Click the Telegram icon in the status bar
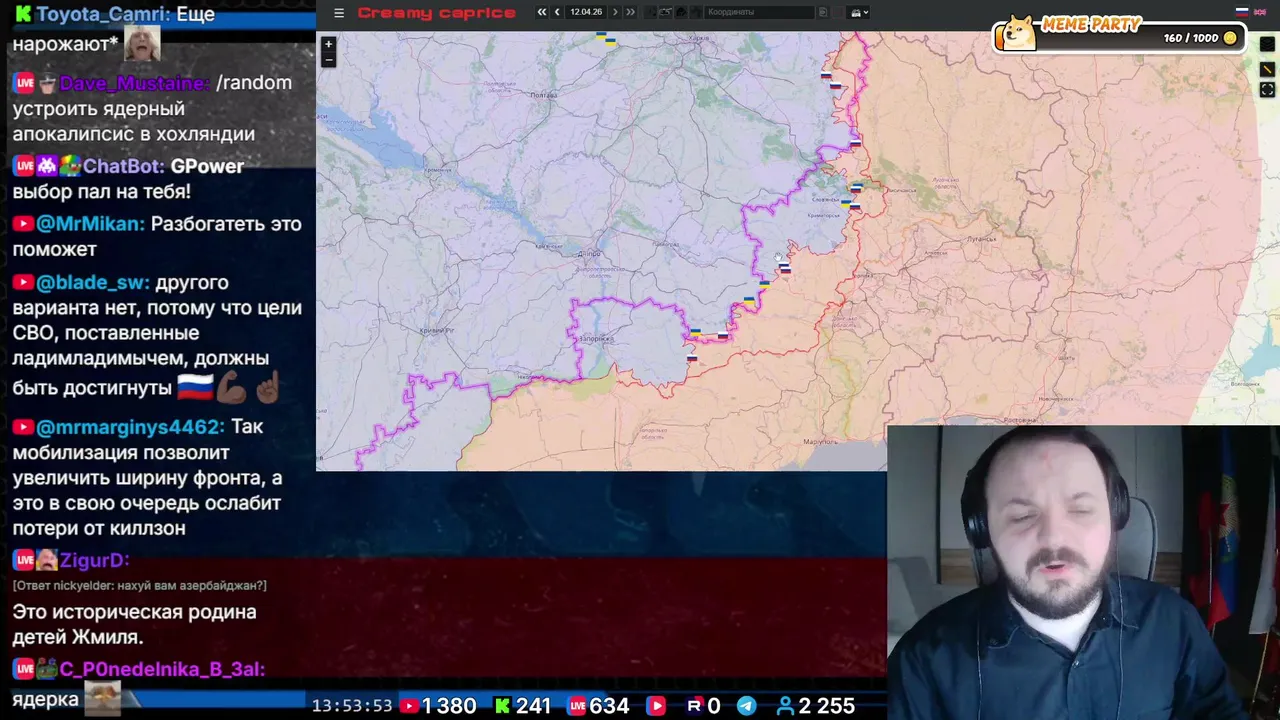This screenshot has height=720, width=1280. point(746,706)
